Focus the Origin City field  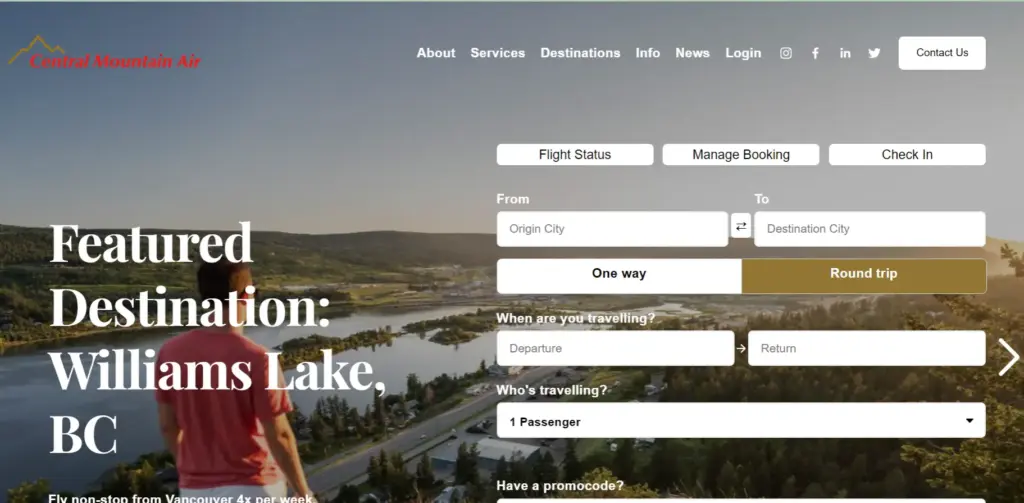pos(612,229)
